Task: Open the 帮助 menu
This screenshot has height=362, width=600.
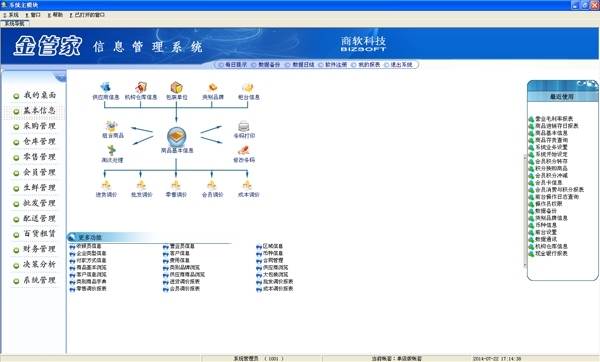Action: [x=55, y=15]
